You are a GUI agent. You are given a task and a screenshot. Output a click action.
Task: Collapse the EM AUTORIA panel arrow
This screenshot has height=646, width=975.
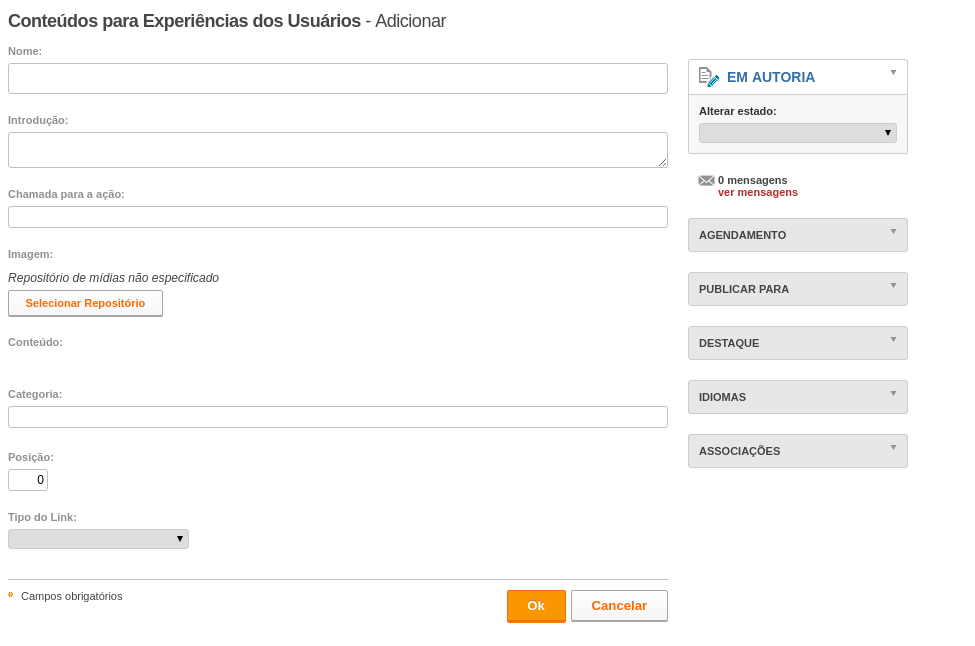click(x=893, y=73)
